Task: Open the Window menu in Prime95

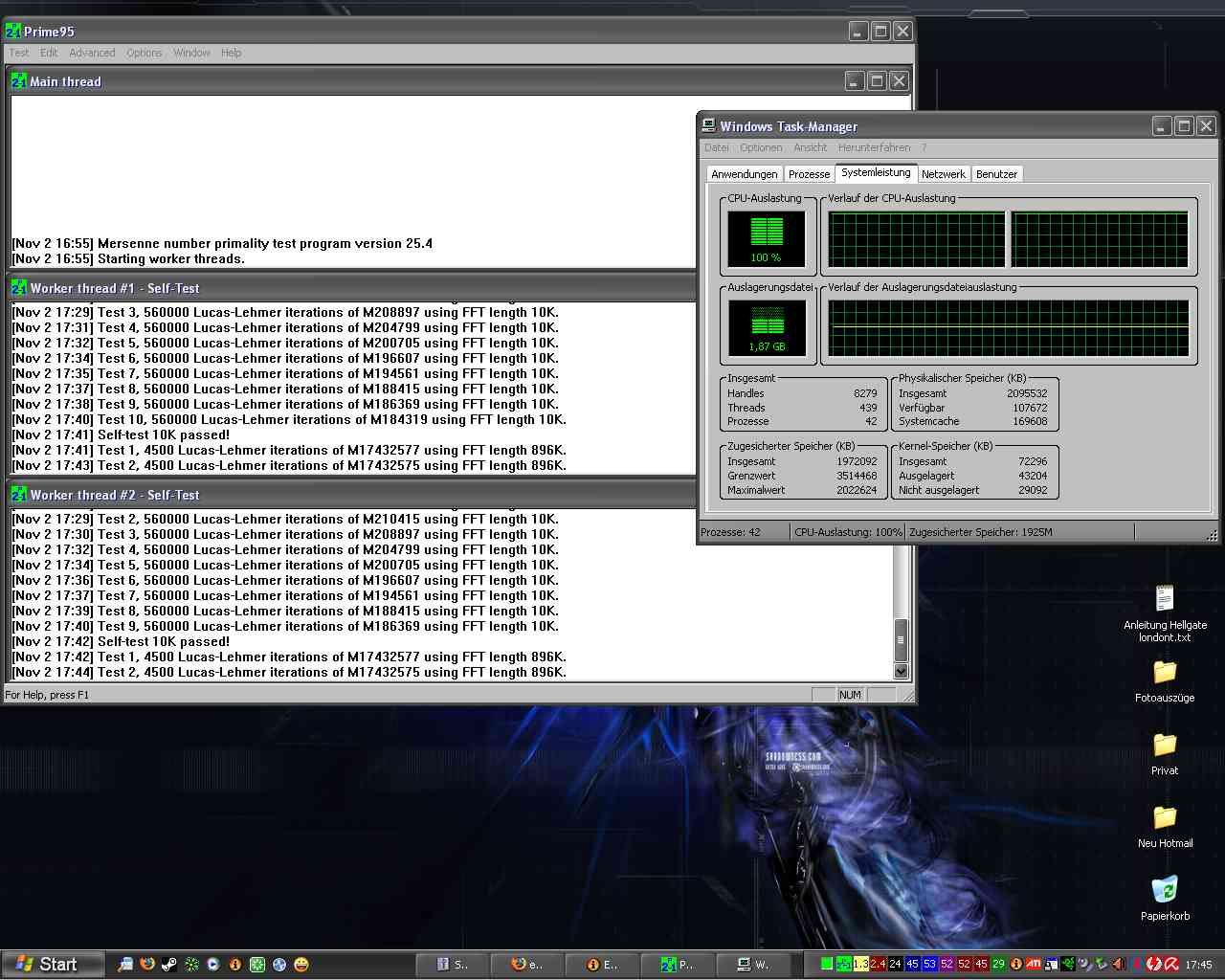Action: [x=191, y=53]
